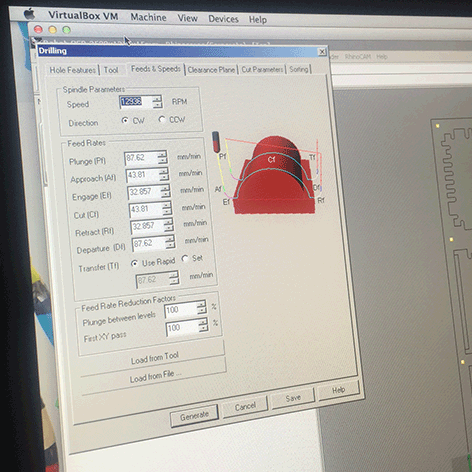This screenshot has width=472, height=472.
Task: Click the Retract (Rf) feed rate field
Action: (x=147, y=227)
